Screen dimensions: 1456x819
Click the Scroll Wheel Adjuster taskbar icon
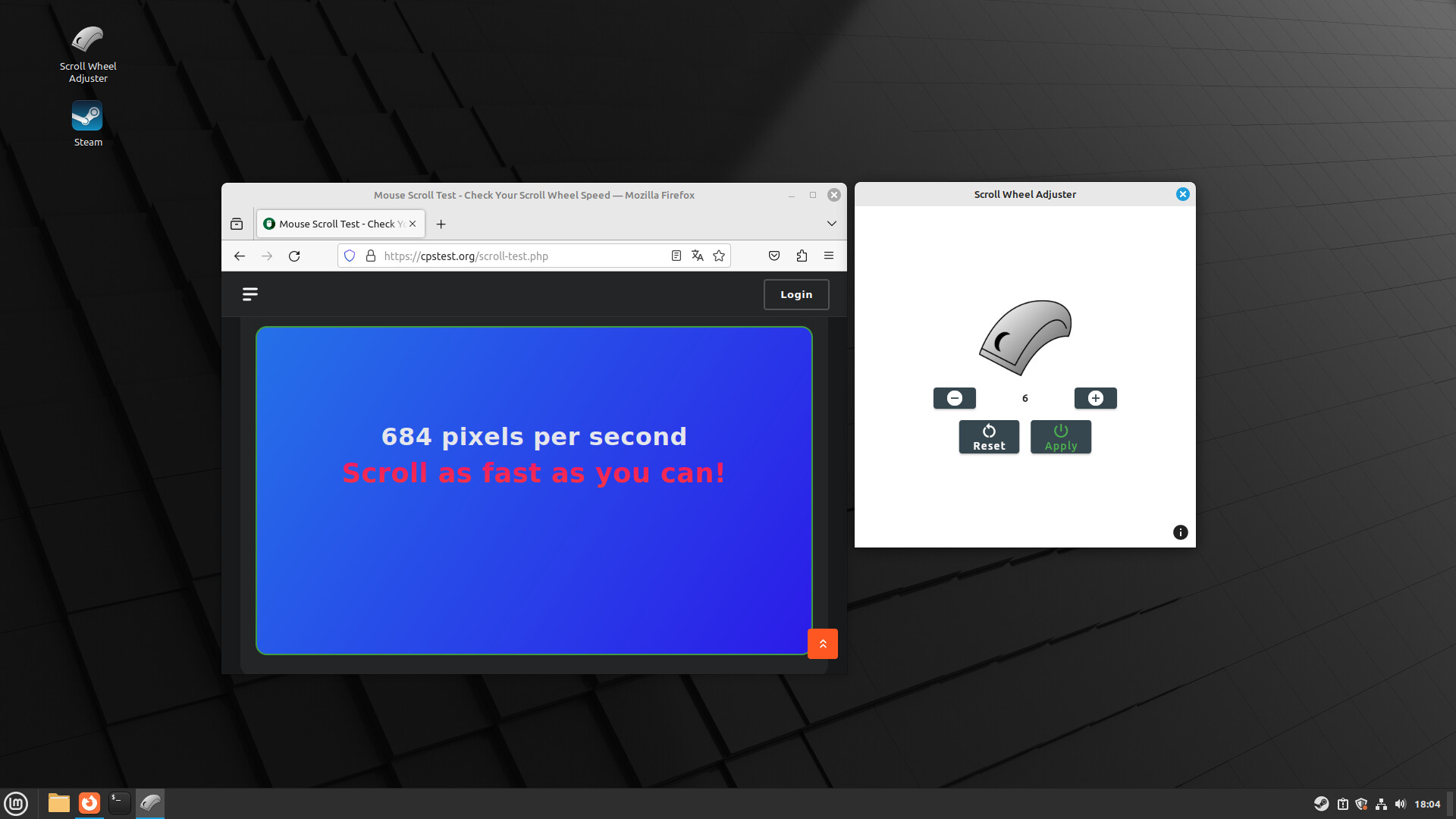pyautogui.click(x=150, y=803)
